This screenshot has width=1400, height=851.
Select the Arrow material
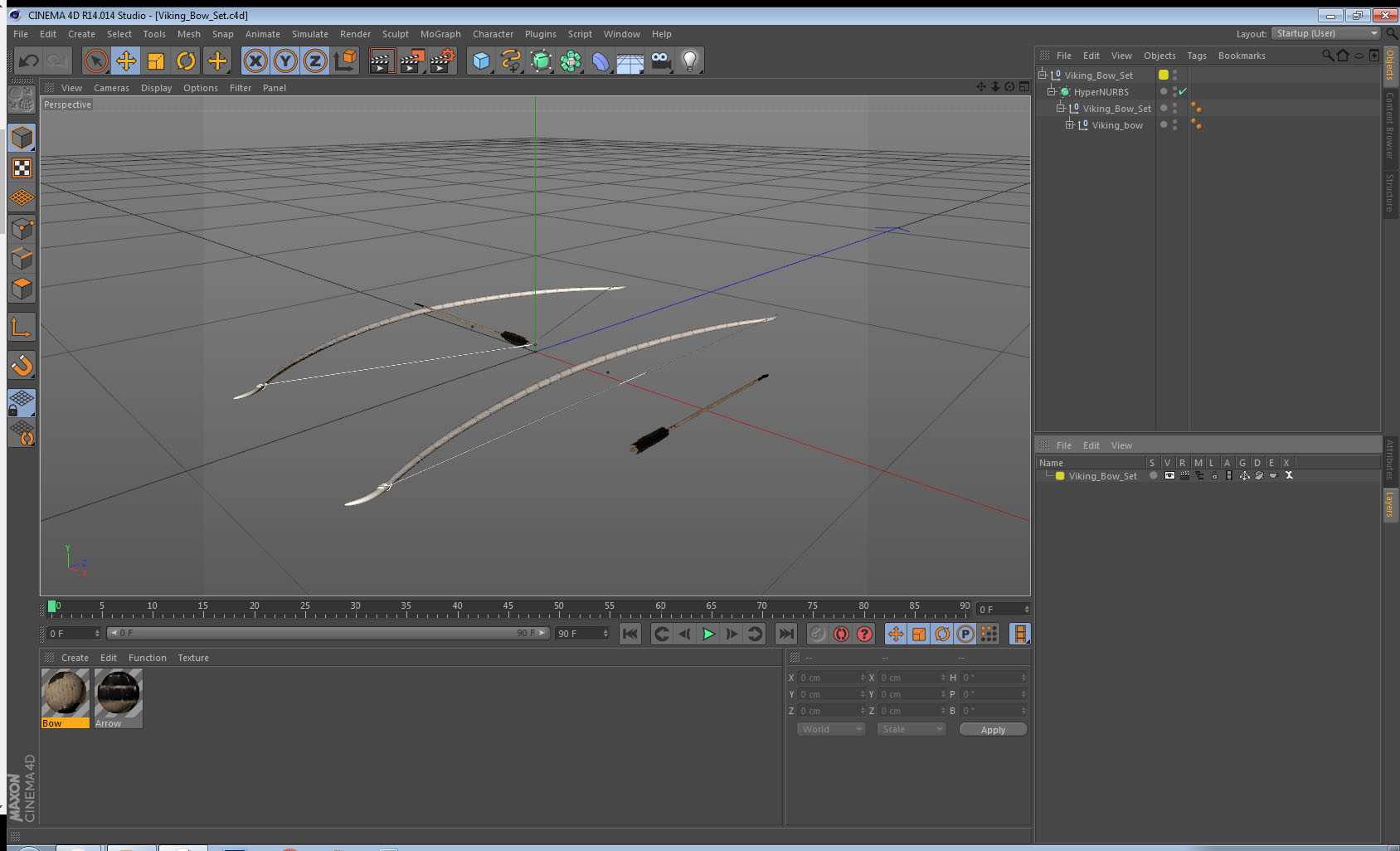pyautogui.click(x=119, y=698)
